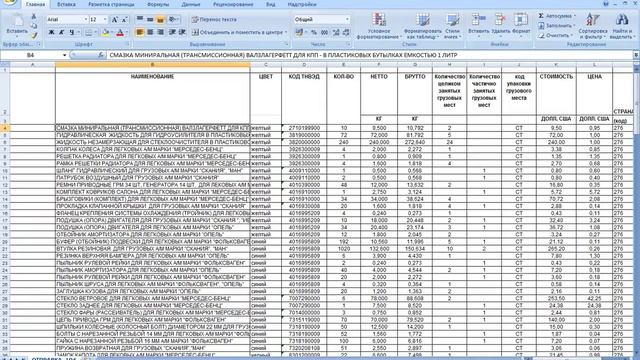
Task: Expand the formula bar with the arrow
Action: tap(636, 55)
